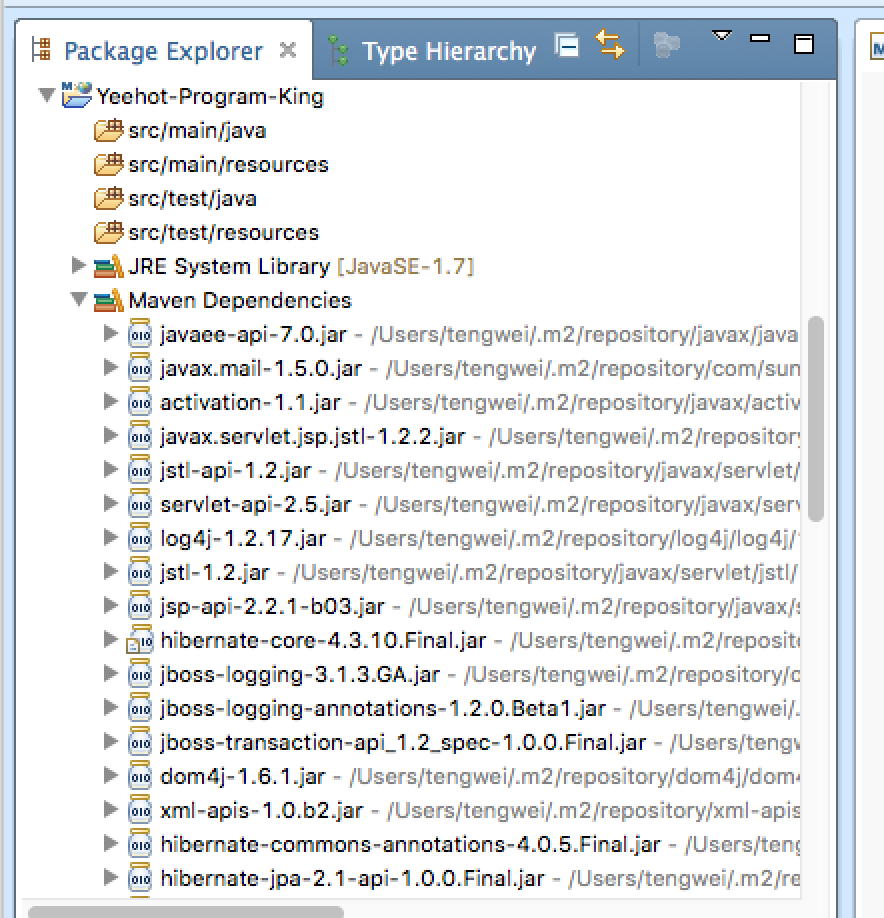
Task: Click the javaee-api-7.0.jar jar icon
Action: [140, 334]
